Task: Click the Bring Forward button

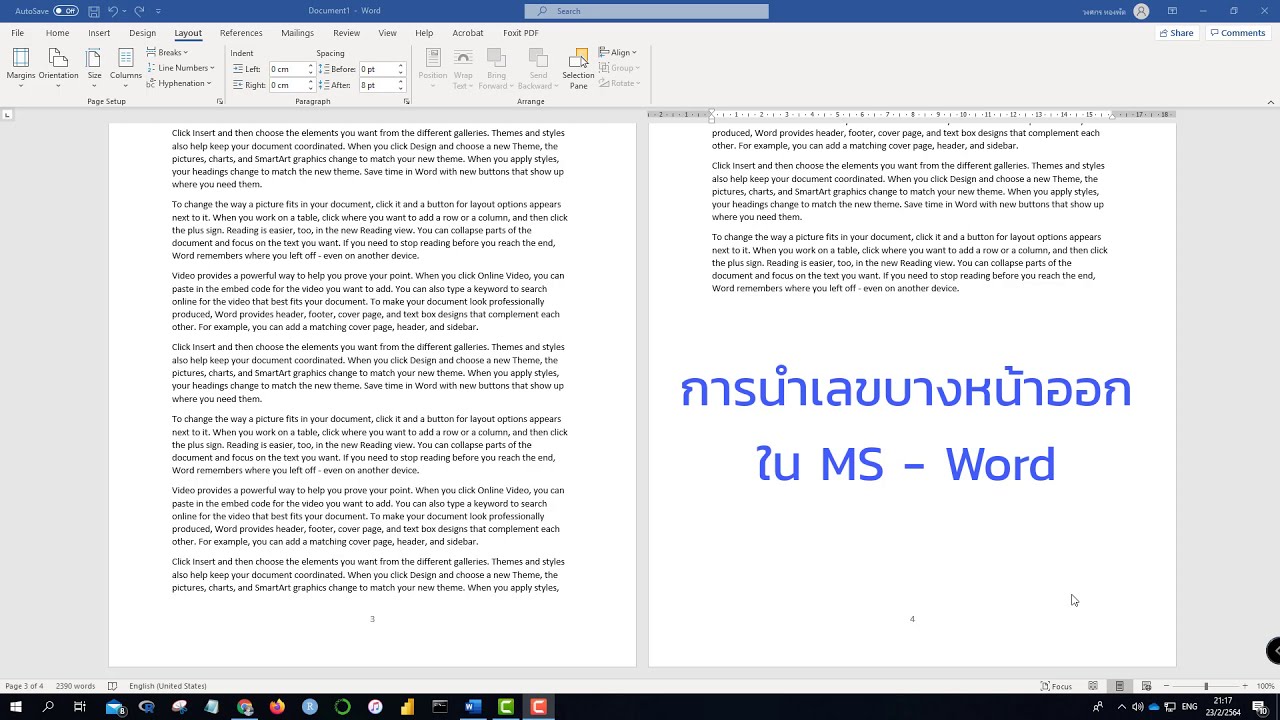Action: coord(496,68)
